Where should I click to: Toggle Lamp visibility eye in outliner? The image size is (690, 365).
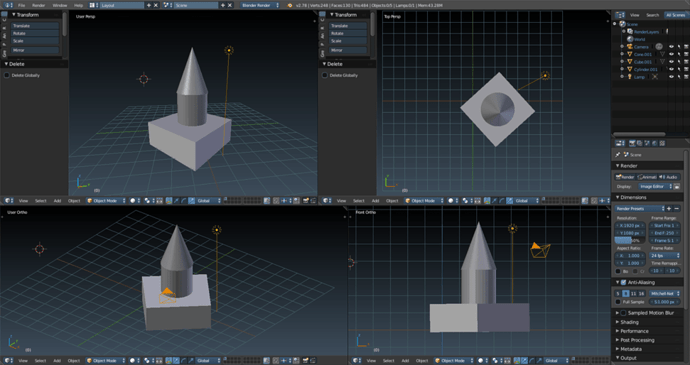pyautogui.click(x=672, y=77)
